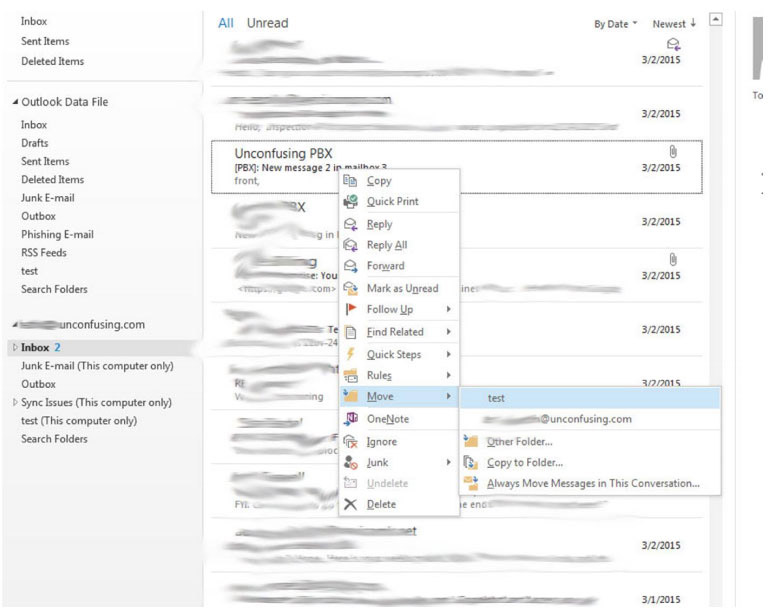The image size is (775, 613).
Task: Choose the @unconfusing.com move destination
Action: coord(590,419)
